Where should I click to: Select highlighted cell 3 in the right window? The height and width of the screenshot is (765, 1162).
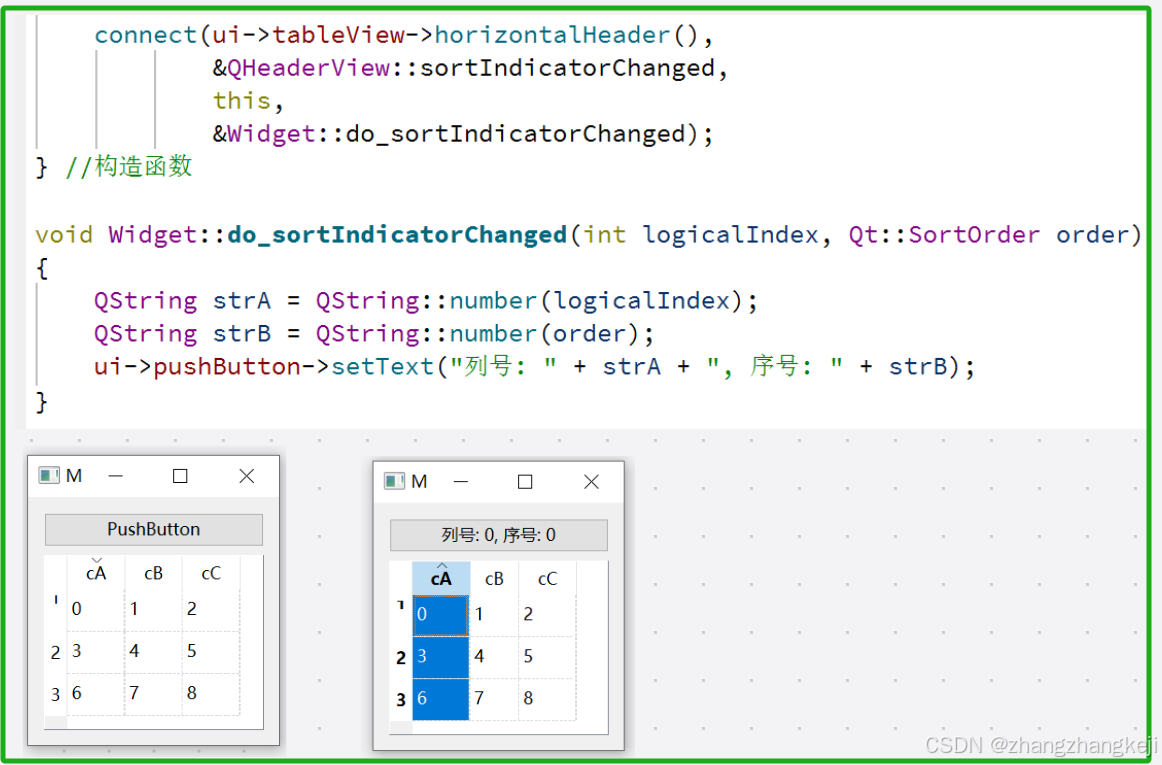point(441,657)
